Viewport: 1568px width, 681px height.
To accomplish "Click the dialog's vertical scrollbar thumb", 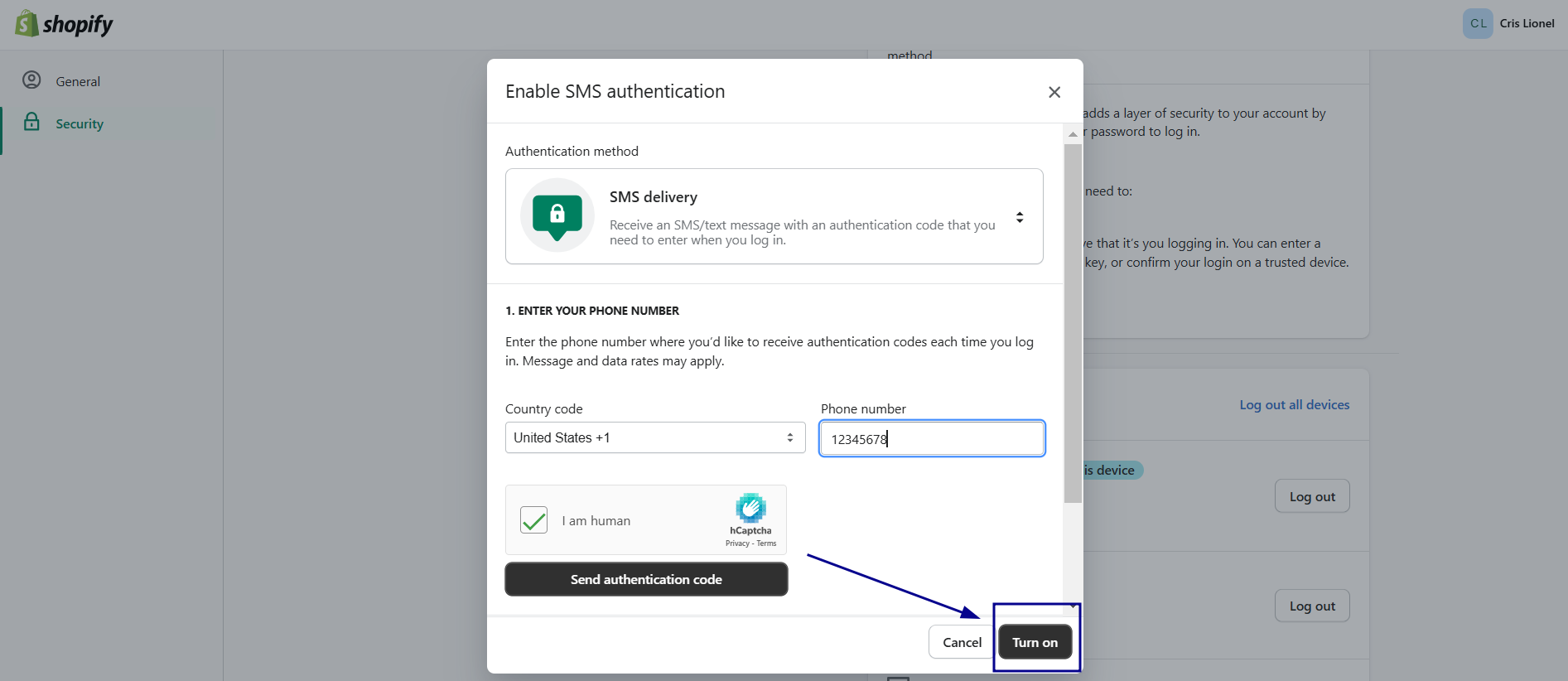I will (1073, 323).
